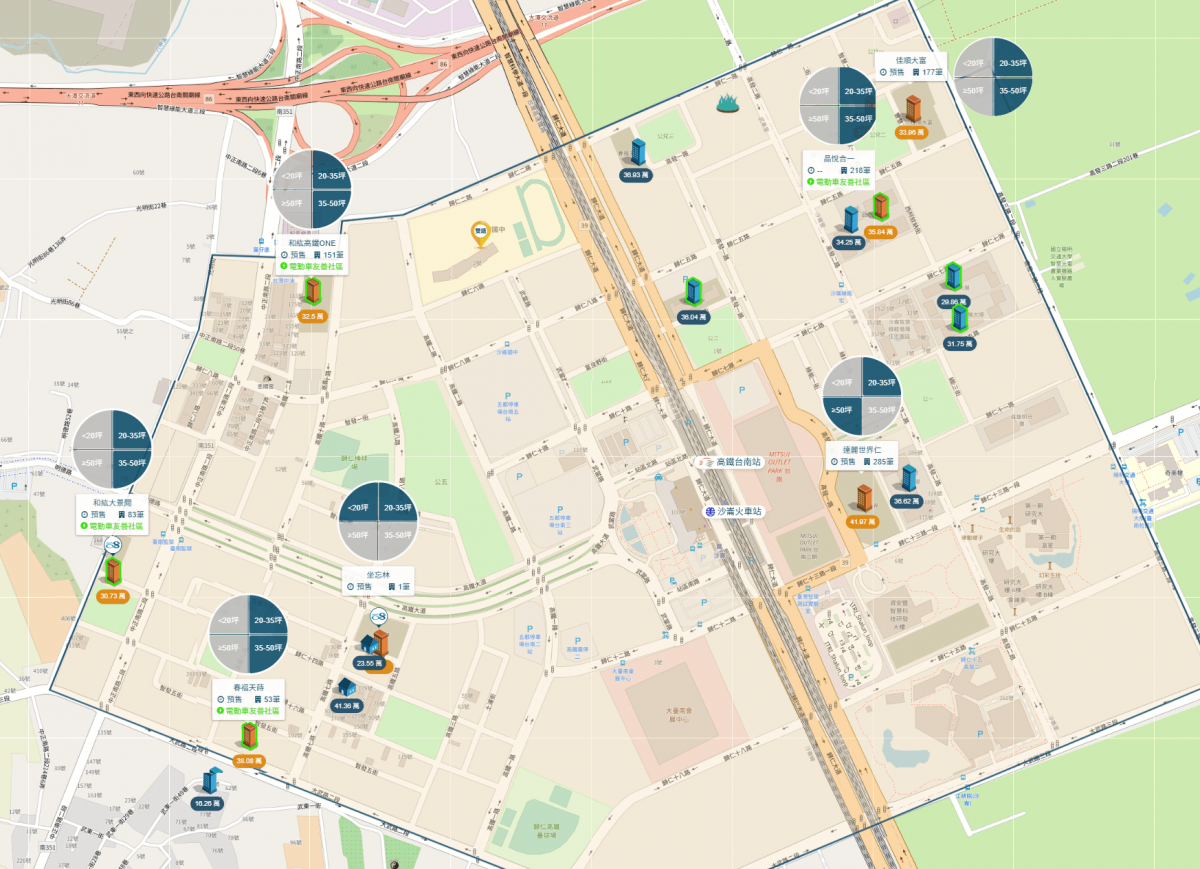Click the 沙崙火車站 station label

pos(733,511)
